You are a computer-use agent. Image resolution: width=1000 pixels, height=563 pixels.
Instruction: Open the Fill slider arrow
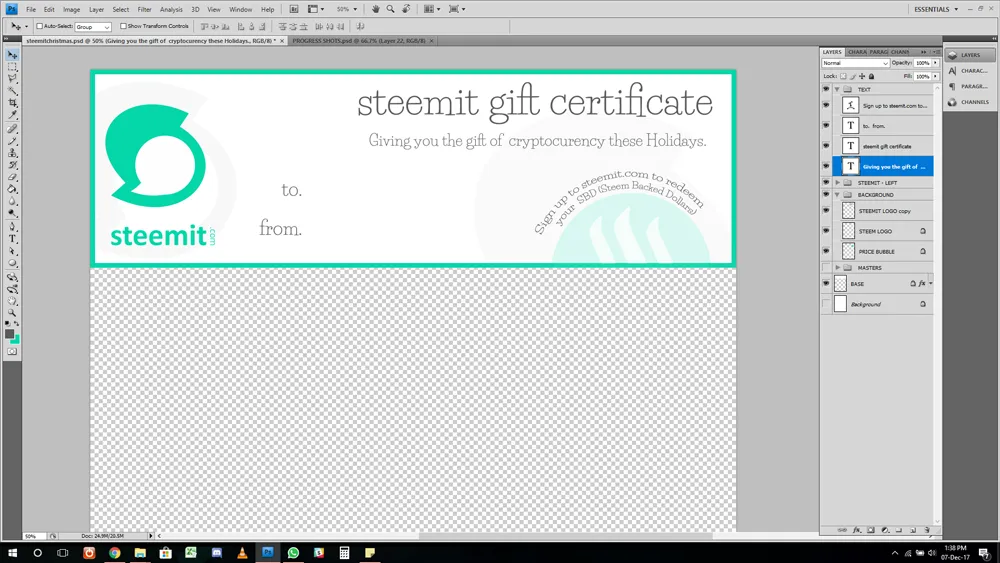(x=936, y=77)
